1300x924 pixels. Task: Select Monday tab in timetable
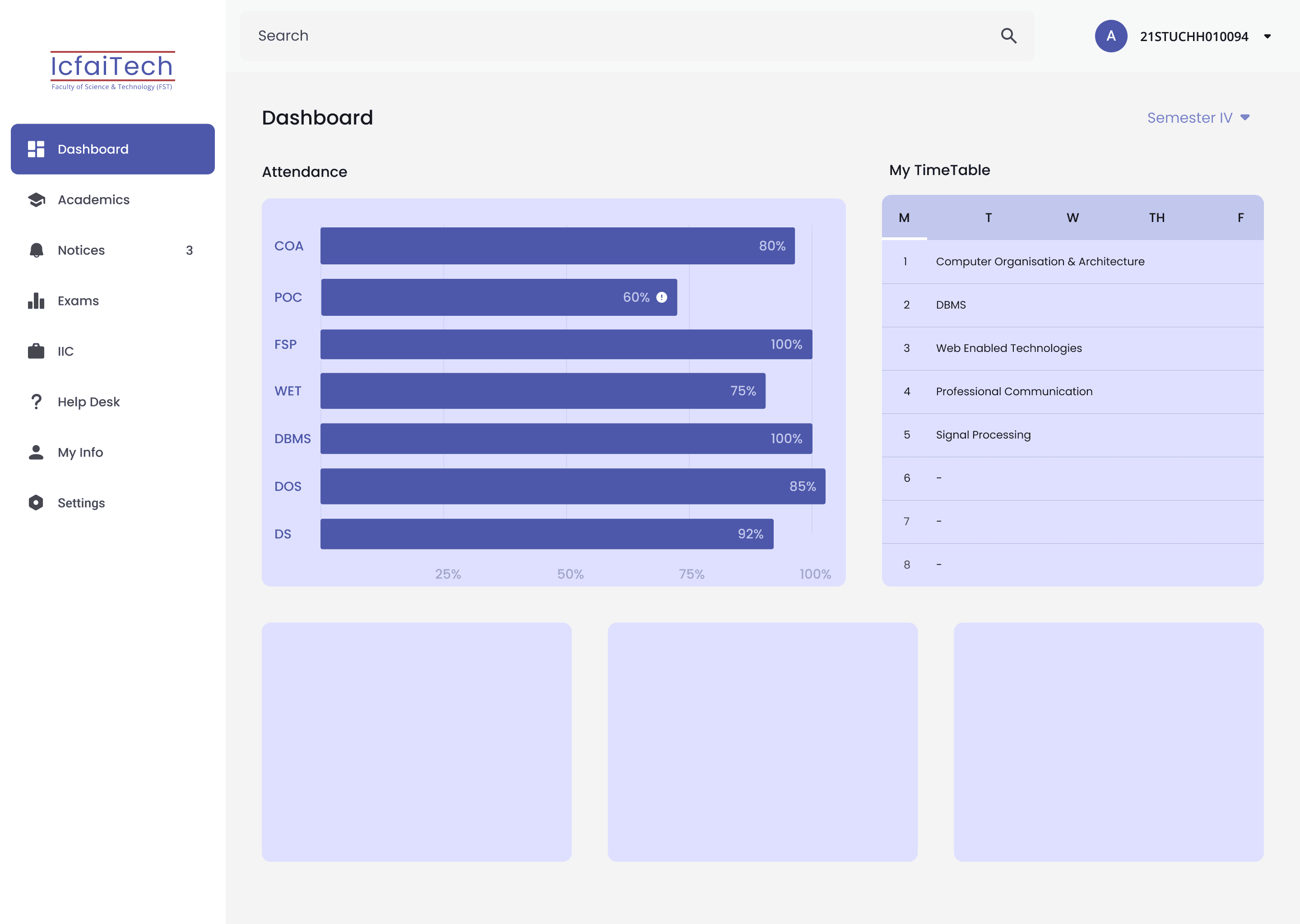pos(904,217)
